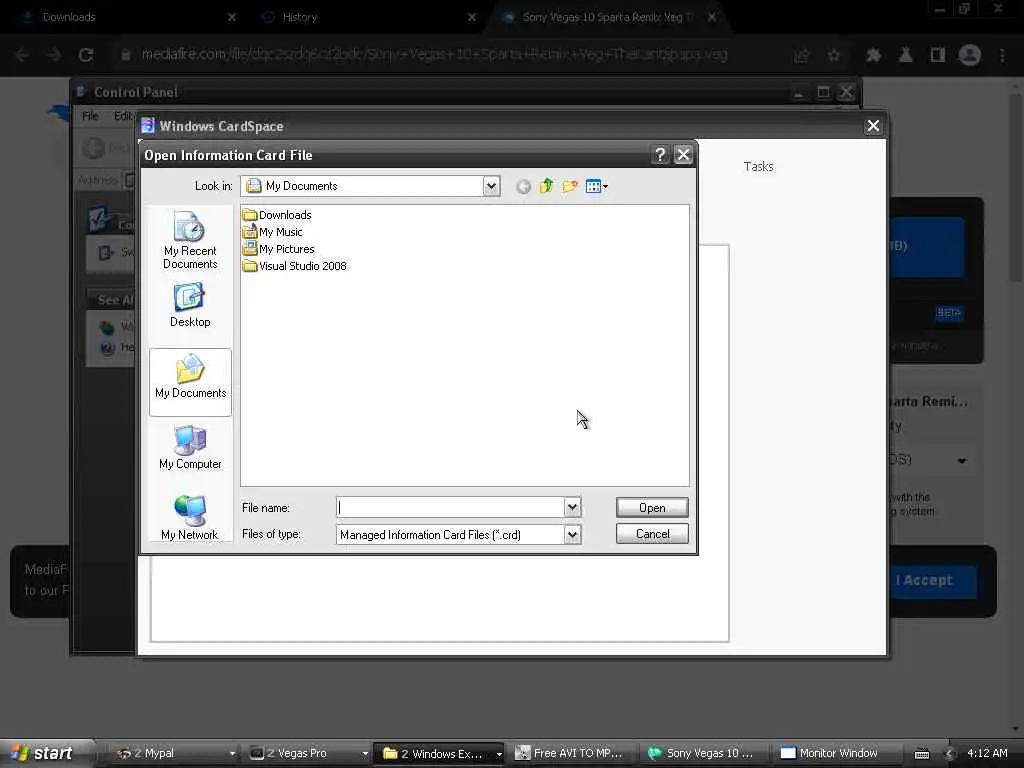Go up one folder level
1024x768 pixels.
547,186
